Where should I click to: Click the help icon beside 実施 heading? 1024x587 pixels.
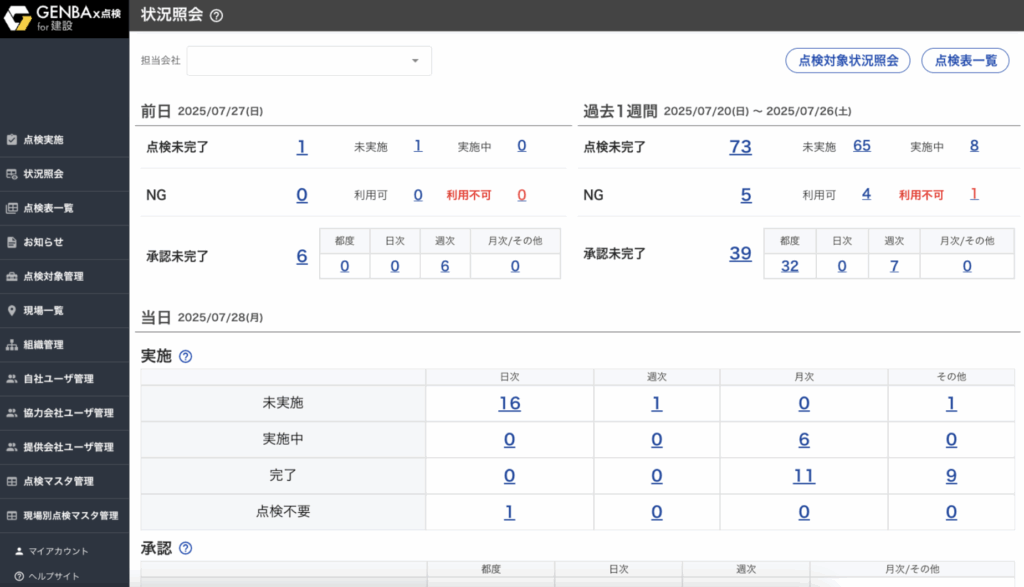pos(185,357)
